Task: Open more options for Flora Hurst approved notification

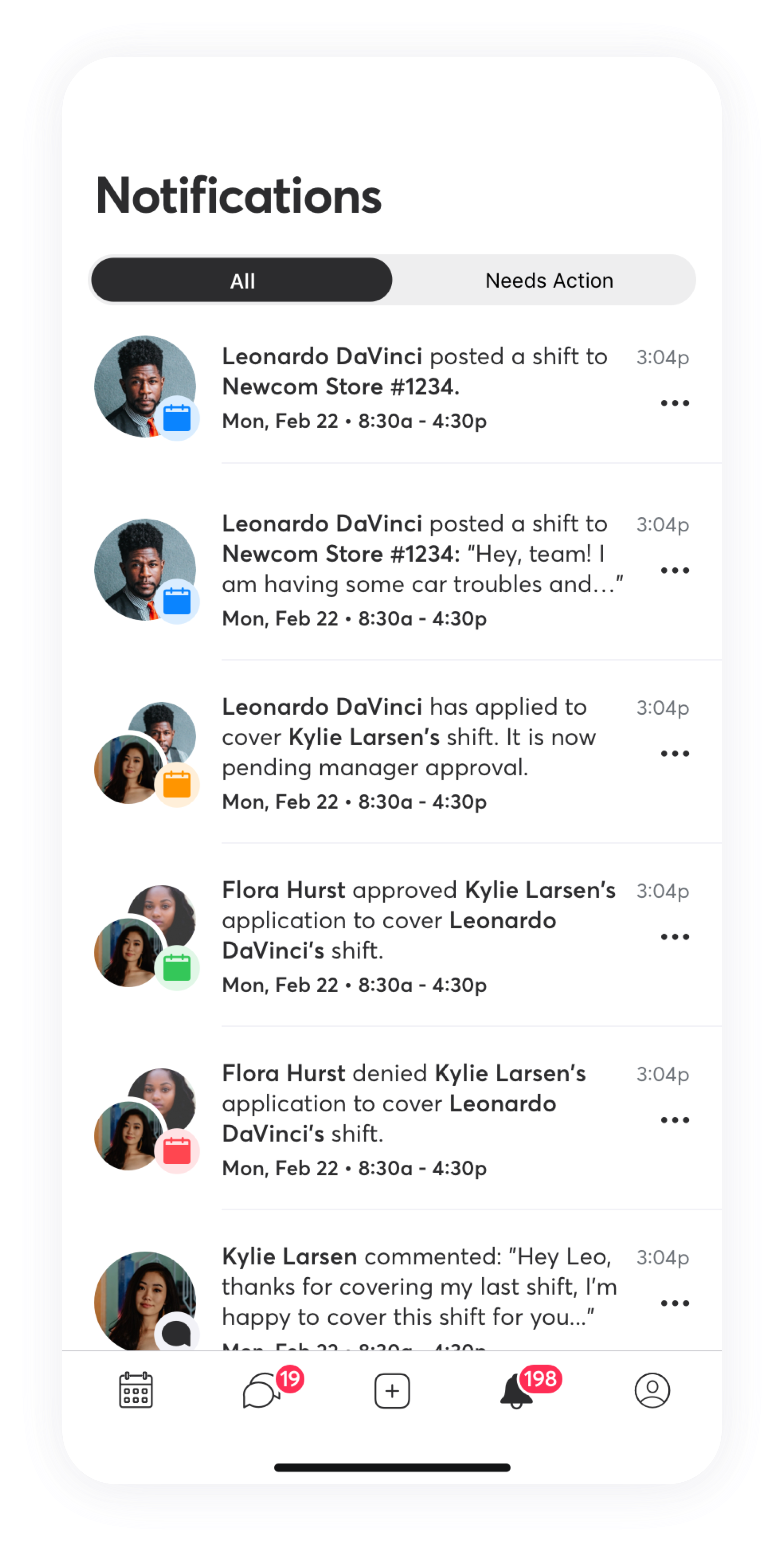Action: tap(675, 937)
